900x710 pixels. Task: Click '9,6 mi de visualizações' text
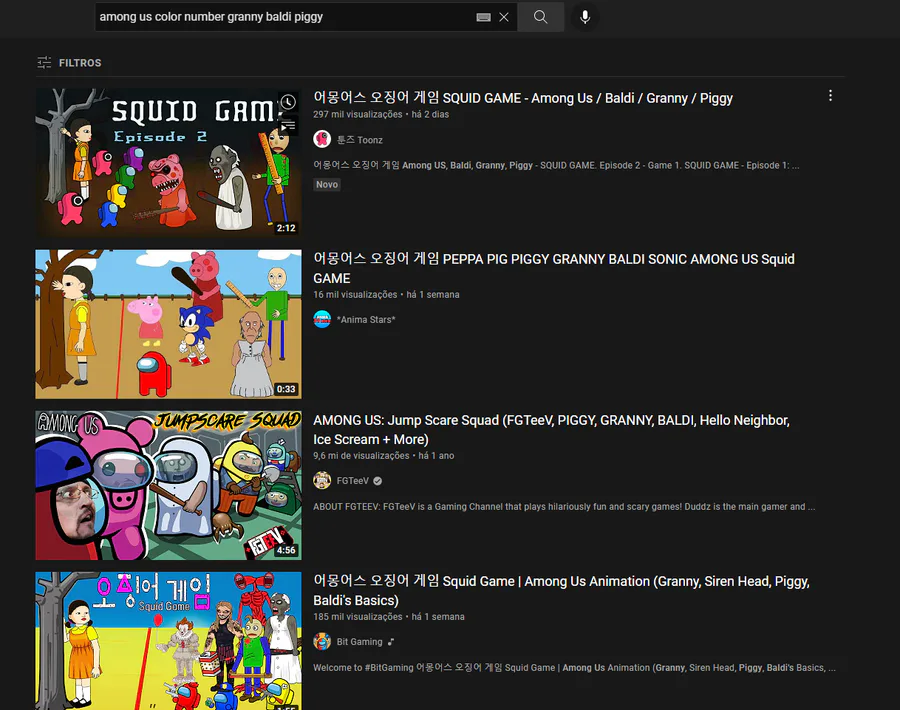point(361,456)
